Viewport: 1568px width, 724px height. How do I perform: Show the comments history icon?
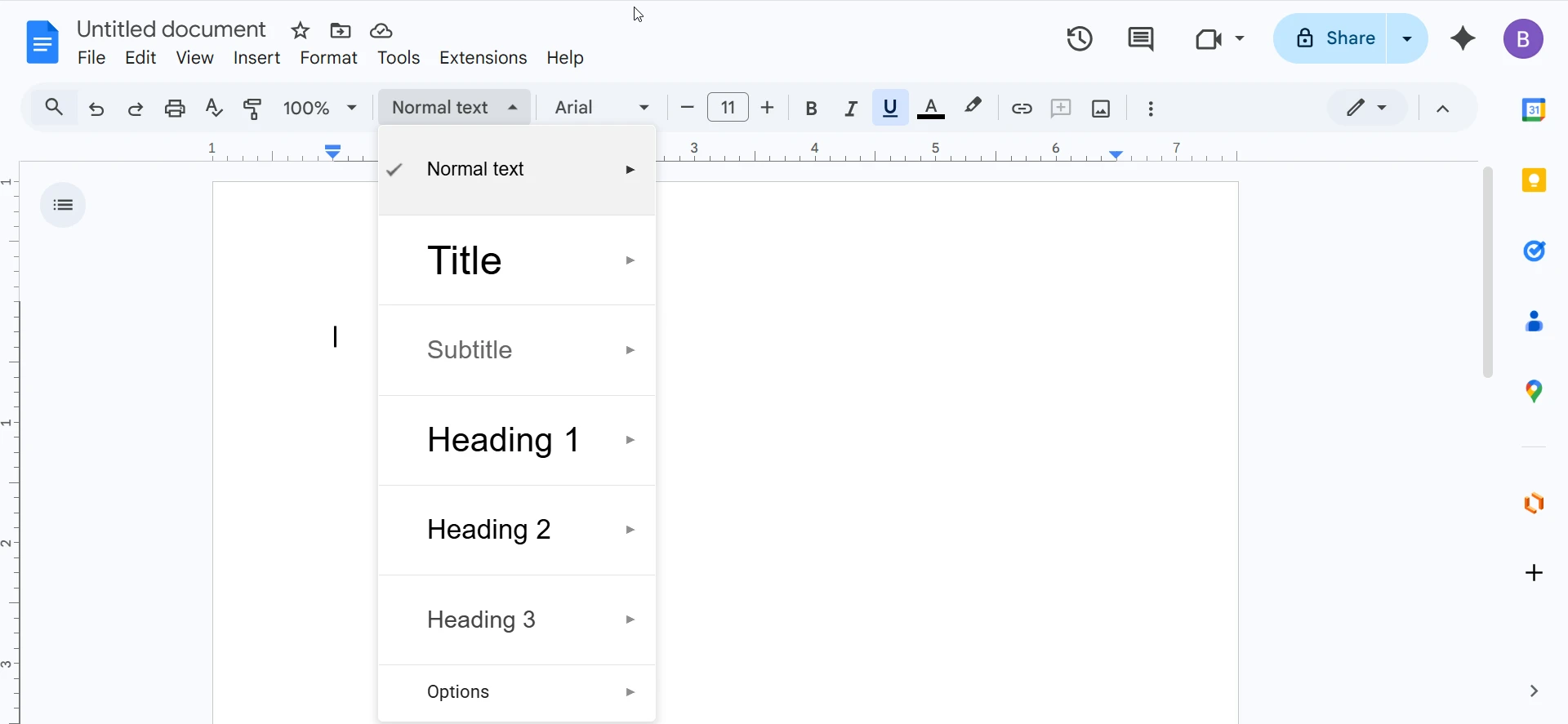click(1141, 39)
